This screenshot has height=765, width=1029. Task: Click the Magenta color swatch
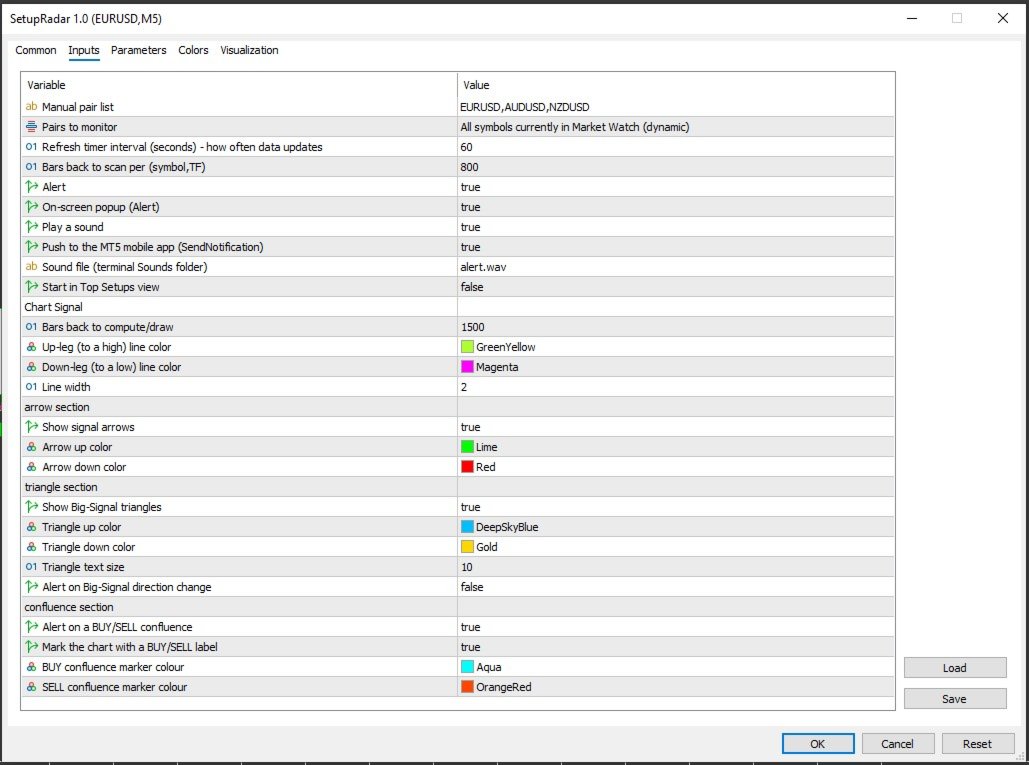(x=467, y=367)
